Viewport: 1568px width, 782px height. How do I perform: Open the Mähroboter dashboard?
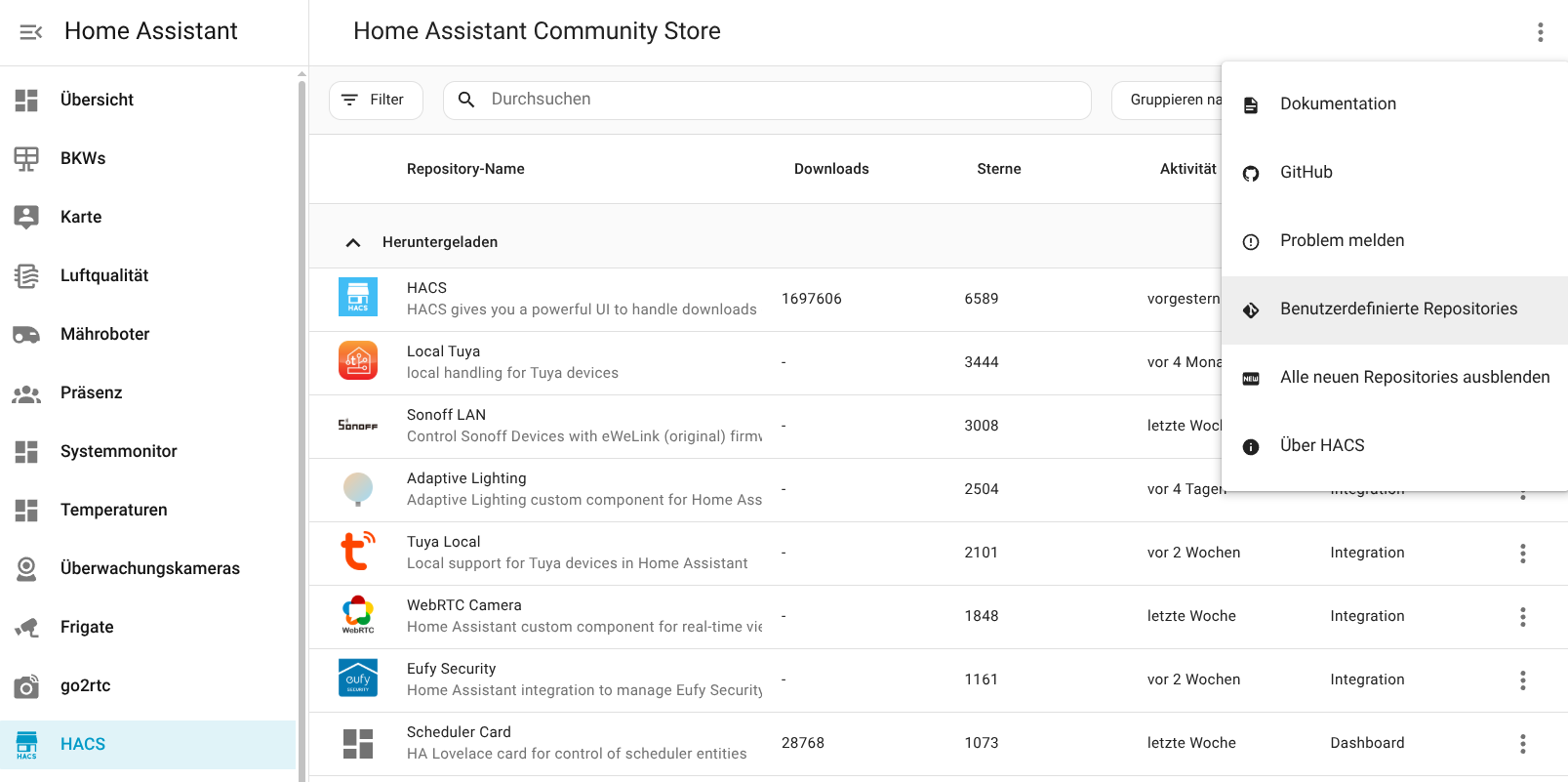coord(148,334)
